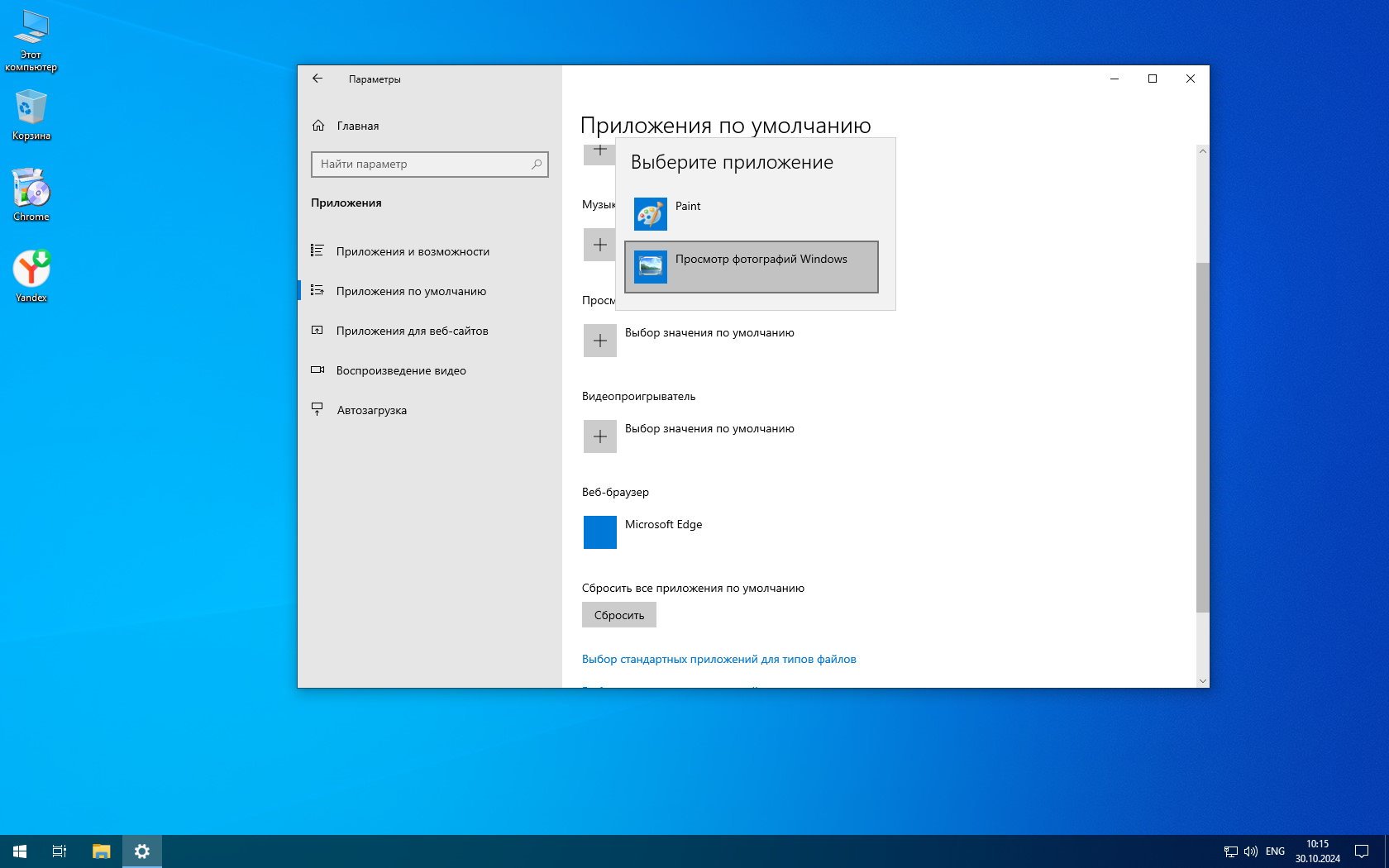1389x868 pixels.
Task: Open link for default apps by file type
Action: point(718,659)
